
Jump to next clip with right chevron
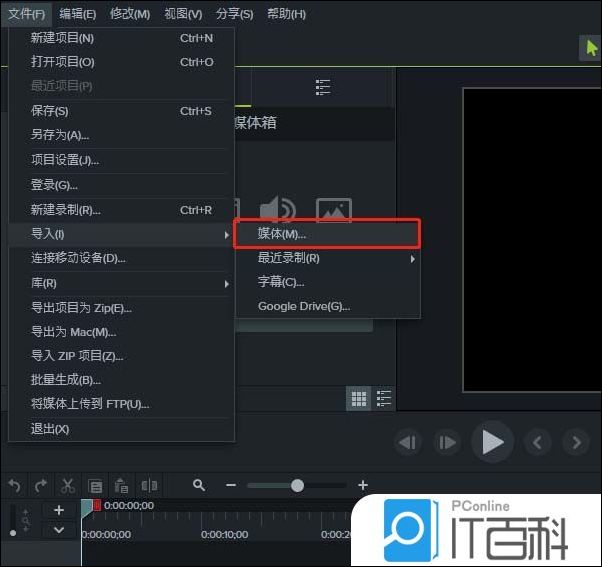coord(576,443)
